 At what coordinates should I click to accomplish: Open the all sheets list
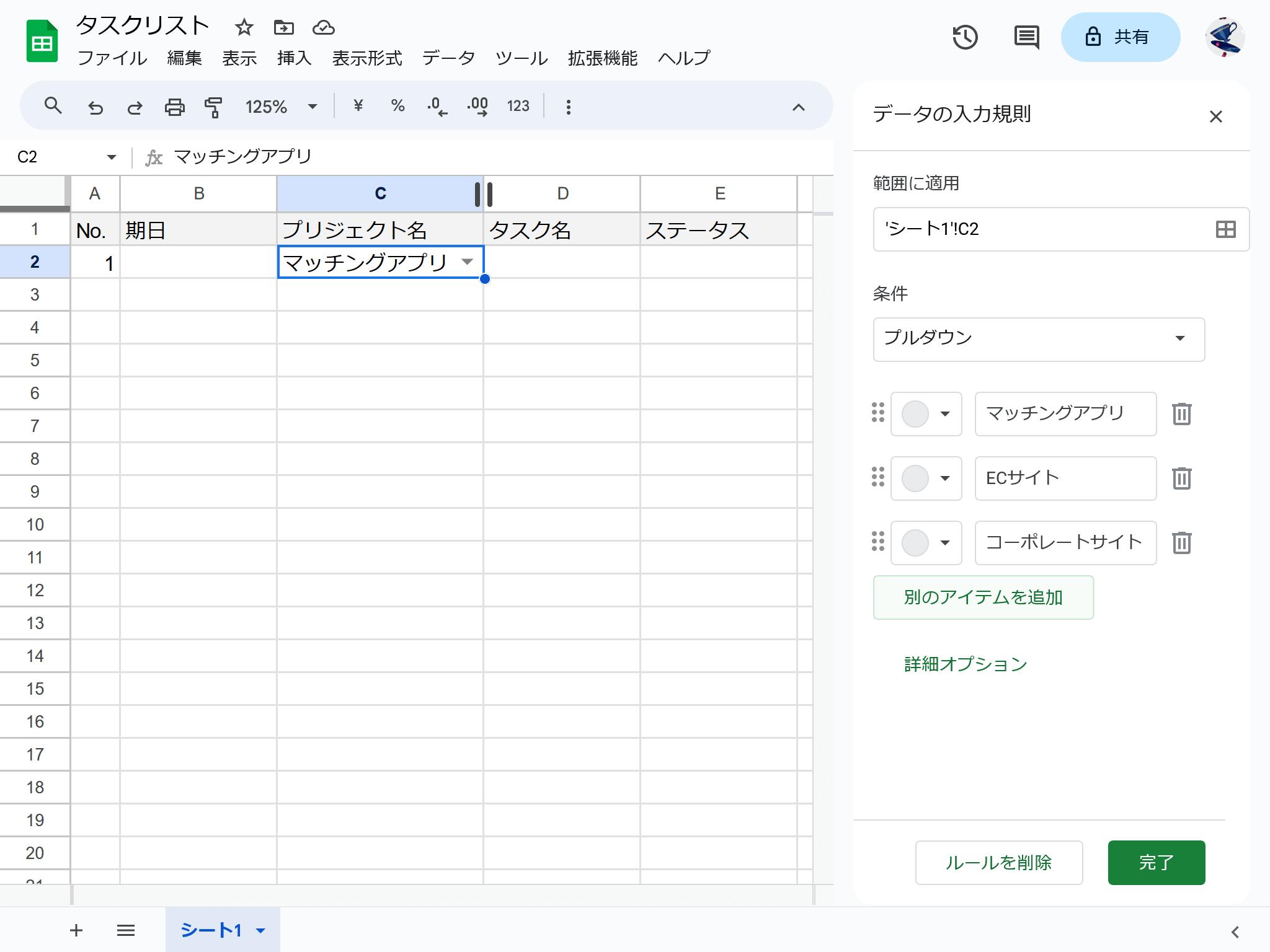coord(126,930)
